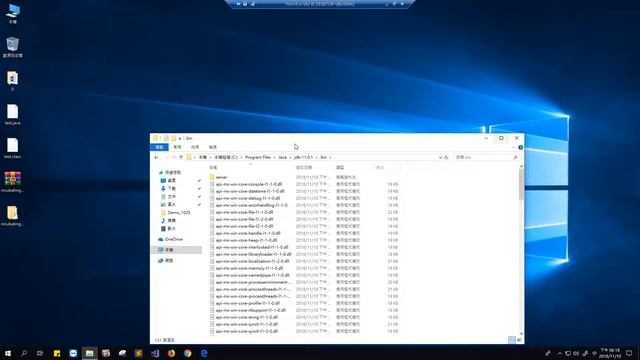Image resolution: width=640 pixels, height=360 pixels.
Task: Expand the Explorer ribbon chevron
Action: pyautogui.click(x=513, y=147)
